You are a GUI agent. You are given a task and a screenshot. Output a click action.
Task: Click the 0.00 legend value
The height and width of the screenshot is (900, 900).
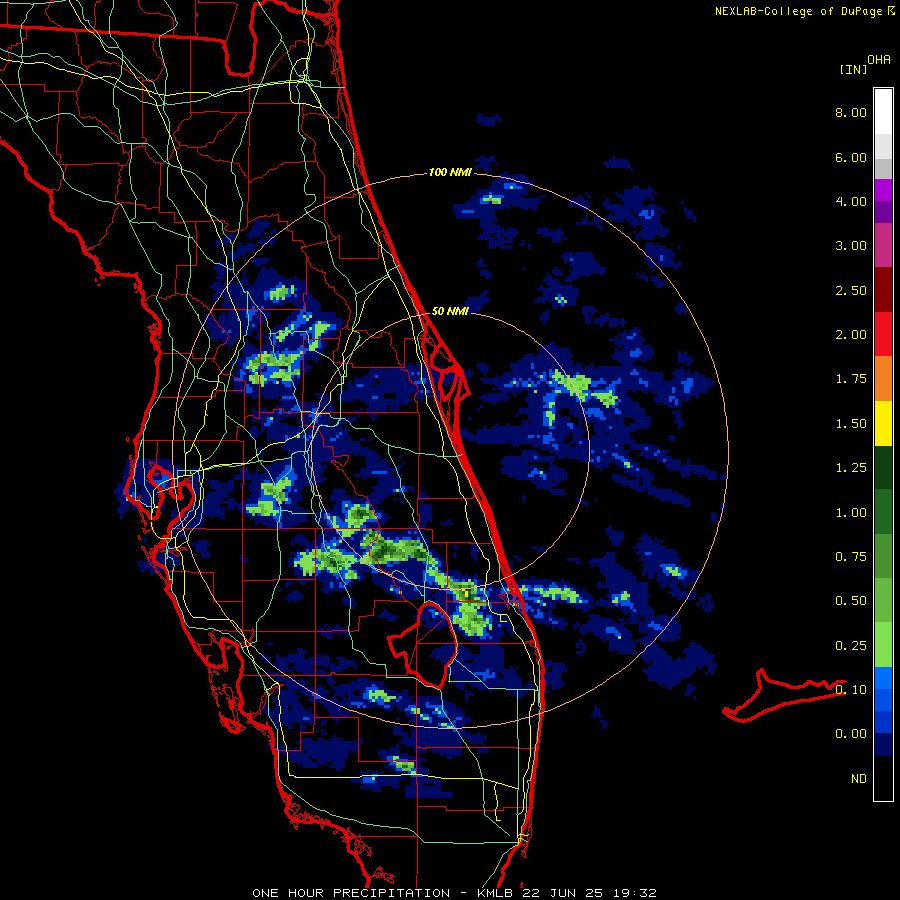[x=851, y=734]
